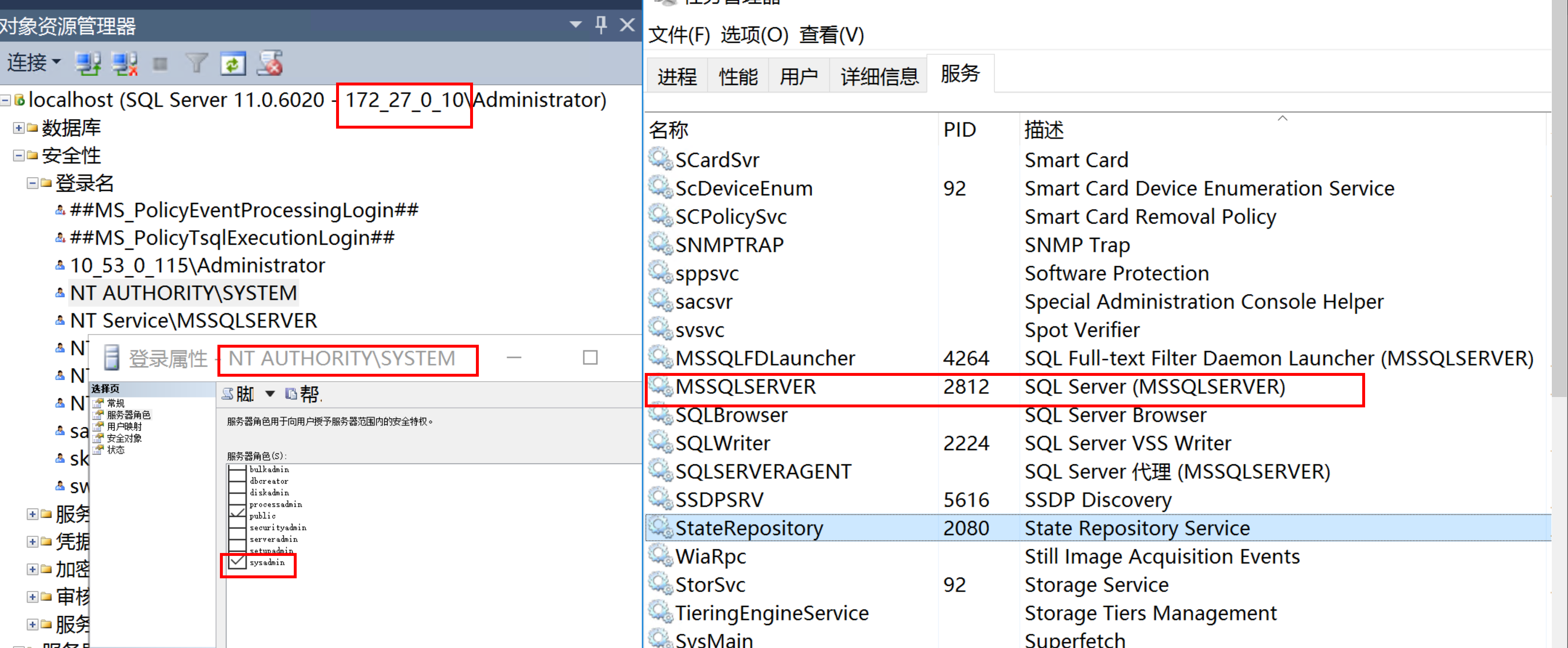This screenshot has height=648, width=1568.
Task: Click the user icon beside the sa login
Action: 60,431
